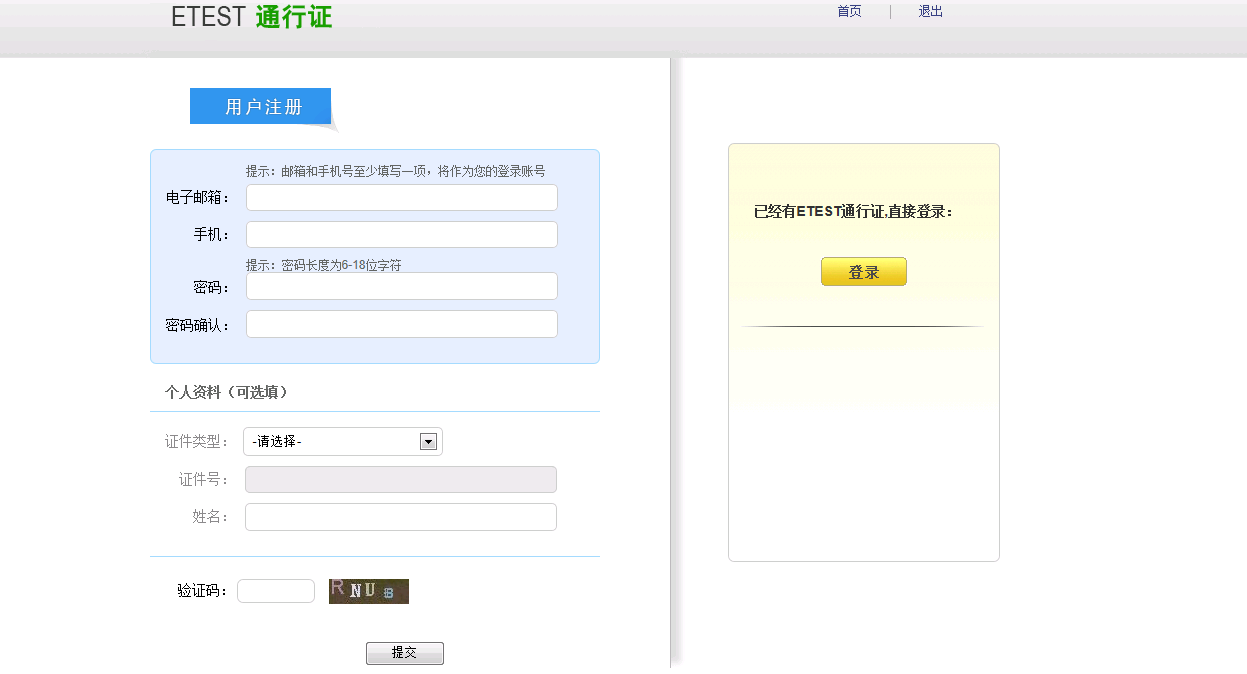The width and height of the screenshot is (1247, 674).
Task: Open the 证件类型 dropdown list
Action: (x=342, y=442)
